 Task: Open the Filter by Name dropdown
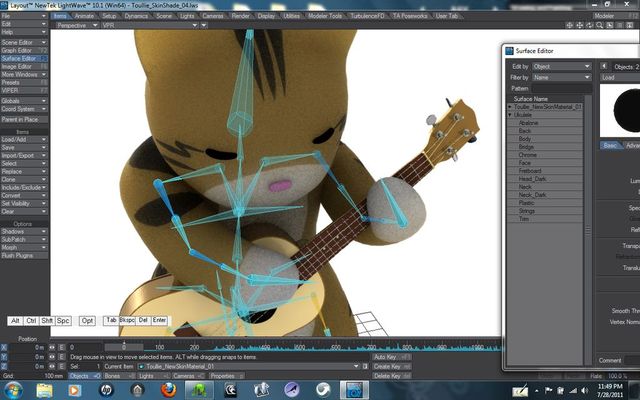point(561,77)
